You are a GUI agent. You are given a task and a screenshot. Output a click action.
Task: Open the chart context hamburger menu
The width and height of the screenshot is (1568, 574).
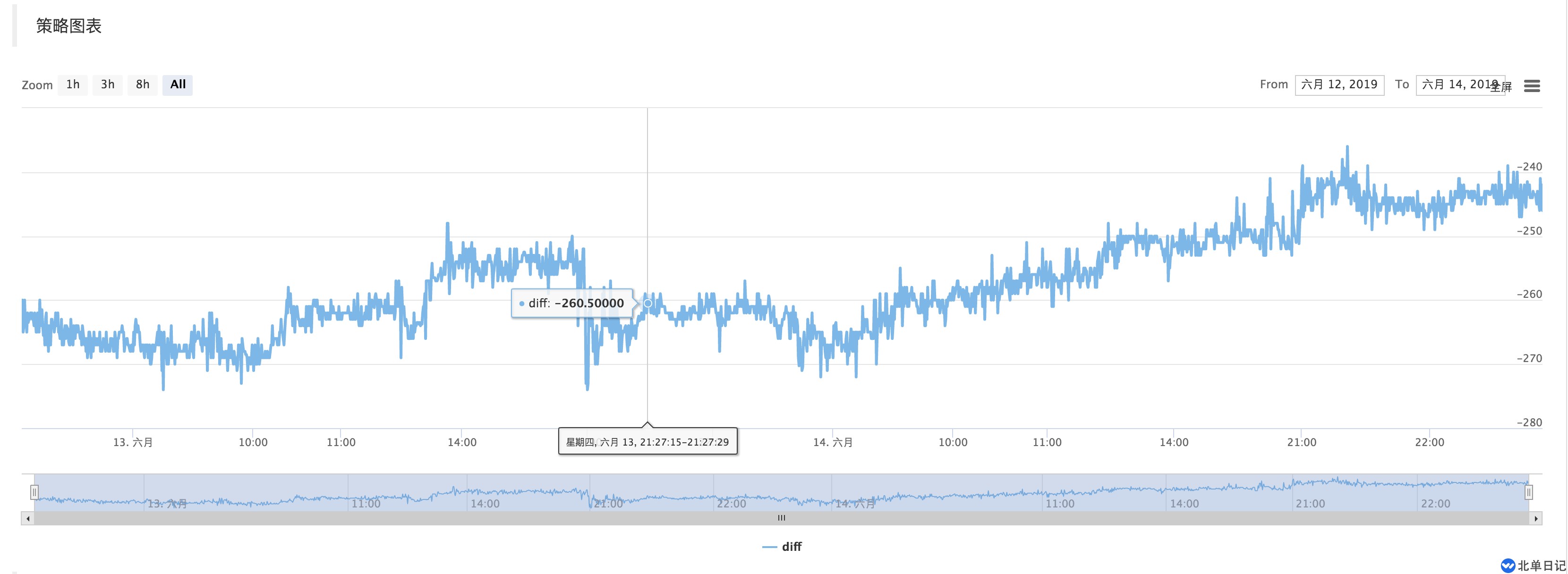[x=1532, y=86]
